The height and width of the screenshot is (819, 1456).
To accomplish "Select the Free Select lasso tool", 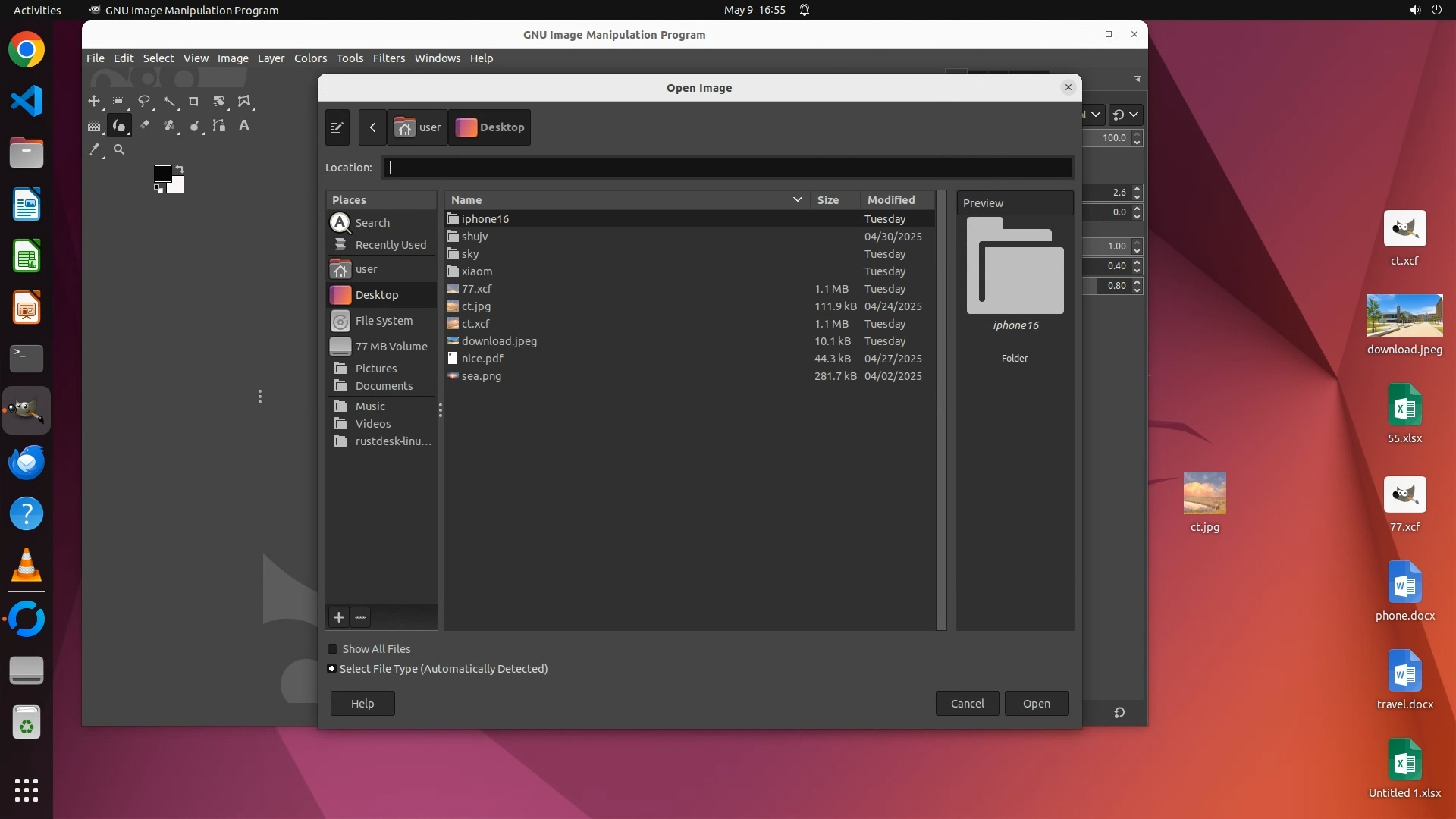I will (x=144, y=102).
